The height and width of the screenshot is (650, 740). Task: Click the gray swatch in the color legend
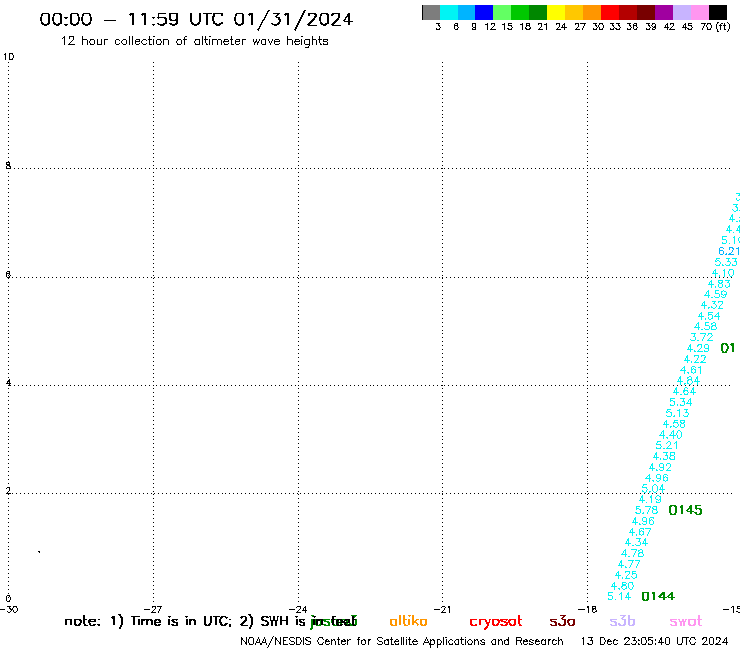[x=431, y=12]
